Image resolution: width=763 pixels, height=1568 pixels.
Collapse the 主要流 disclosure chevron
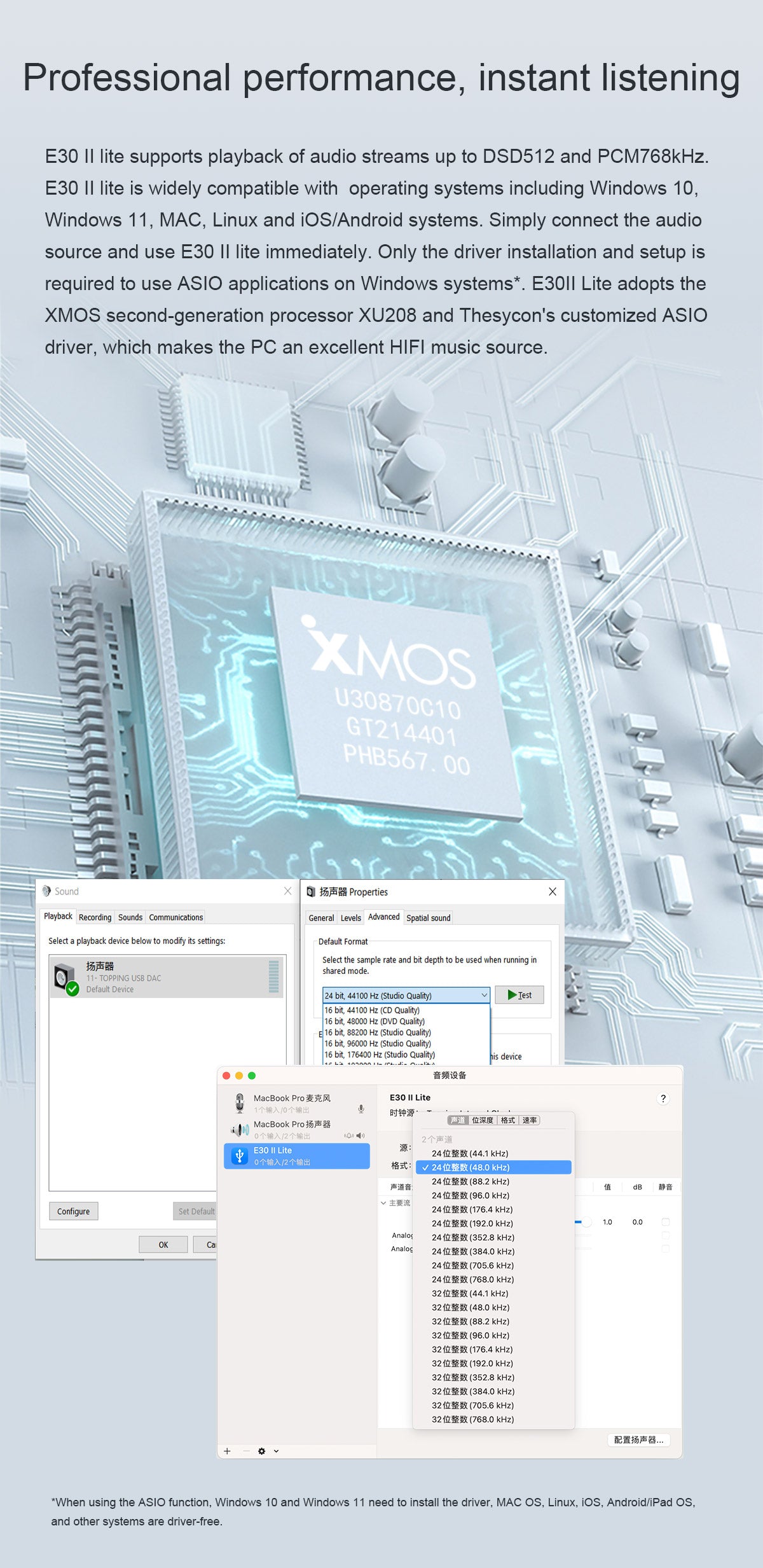point(383,1203)
